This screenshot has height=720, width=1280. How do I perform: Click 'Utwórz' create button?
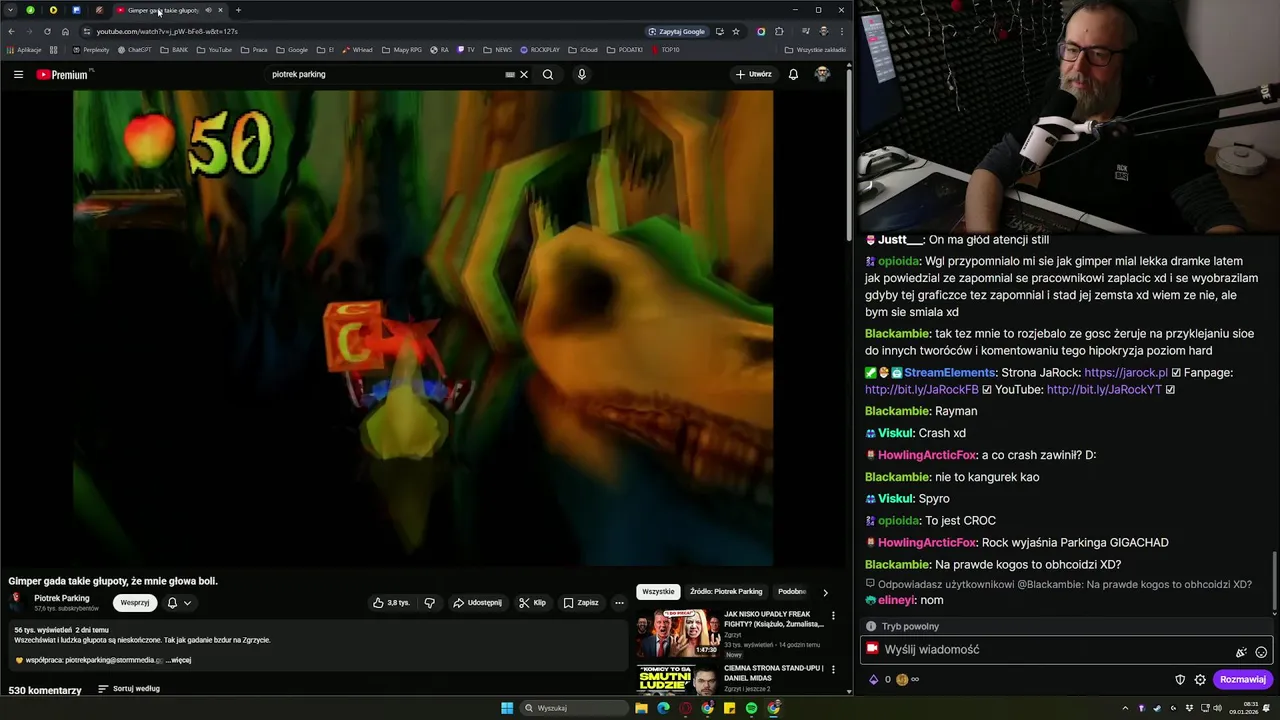(x=754, y=74)
